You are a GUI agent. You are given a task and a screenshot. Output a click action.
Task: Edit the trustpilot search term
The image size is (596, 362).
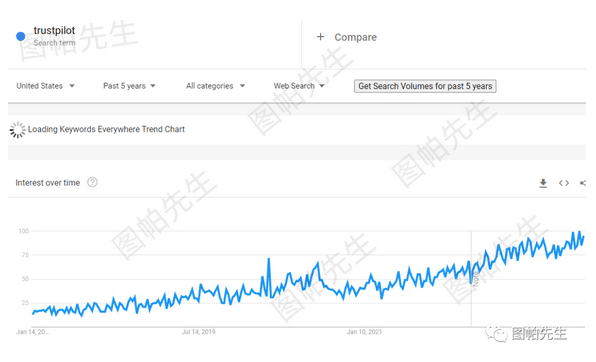(54, 30)
